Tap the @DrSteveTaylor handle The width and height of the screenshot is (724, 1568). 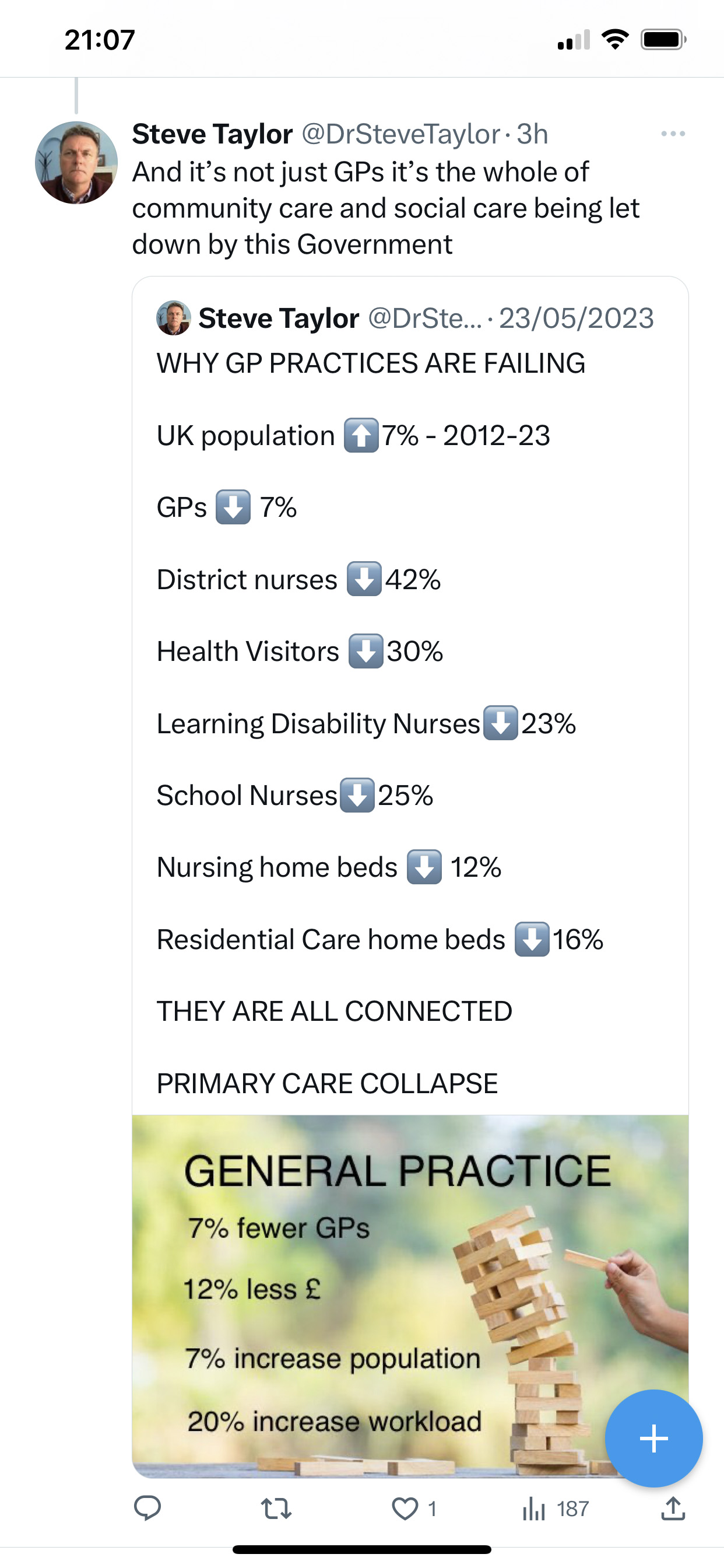coord(401,134)
